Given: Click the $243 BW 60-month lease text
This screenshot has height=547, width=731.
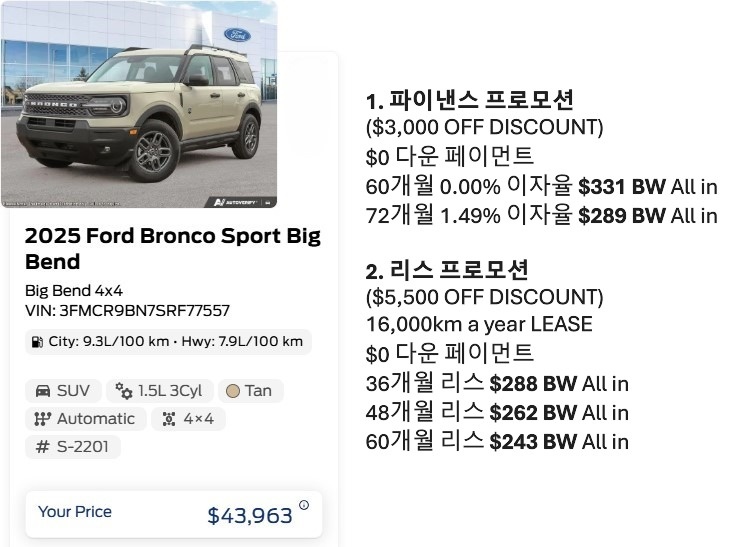Looking at the screenshot, I should click(x=533, y=441).
